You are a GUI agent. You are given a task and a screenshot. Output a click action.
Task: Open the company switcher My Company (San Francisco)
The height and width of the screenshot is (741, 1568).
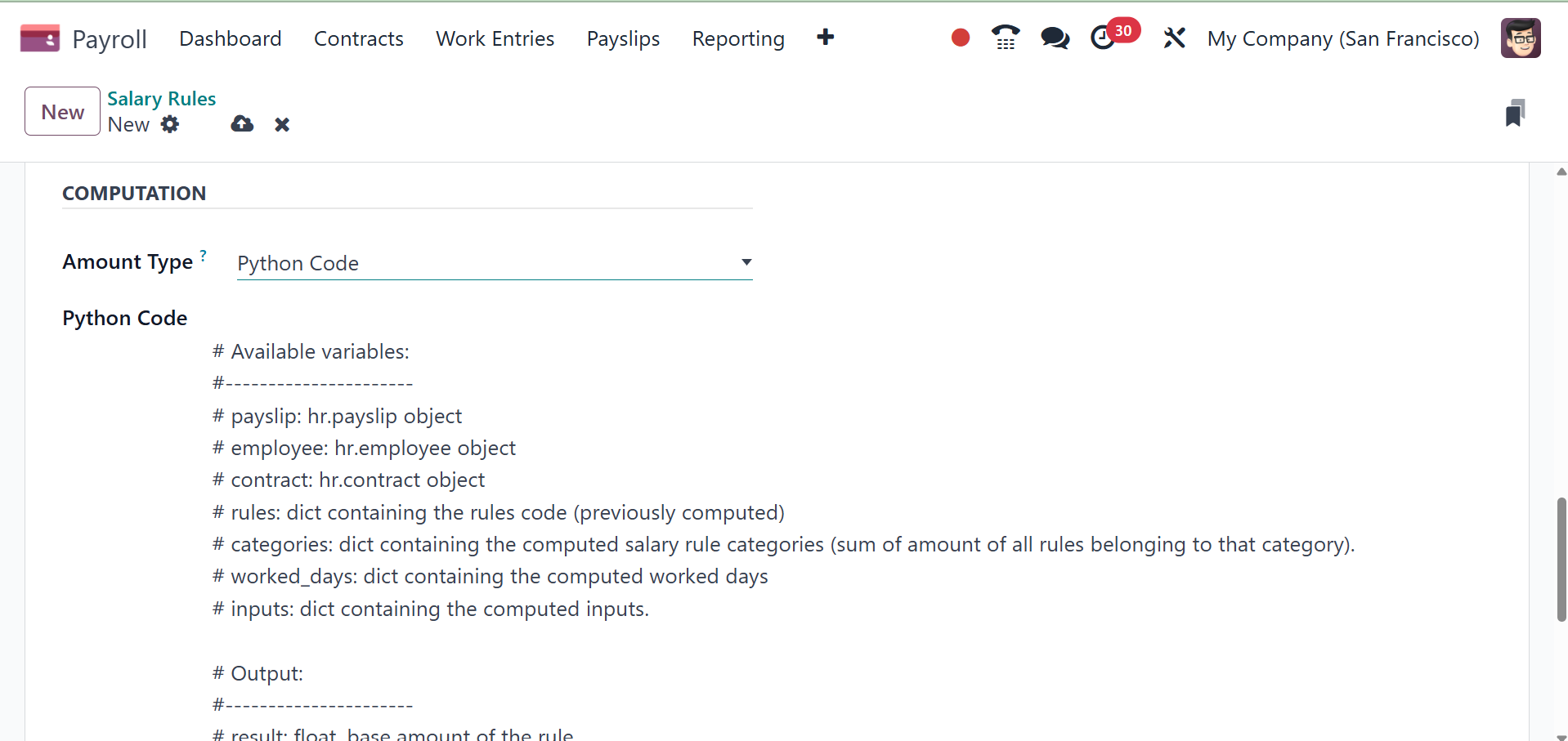click(1343, 38)
